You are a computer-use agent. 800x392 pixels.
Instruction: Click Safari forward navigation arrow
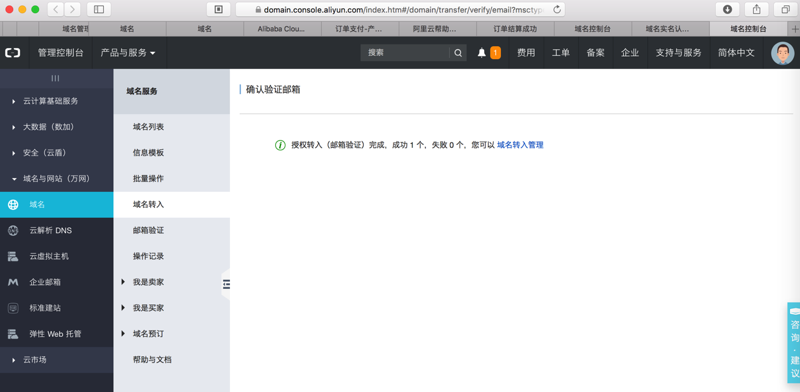(72, 9)
